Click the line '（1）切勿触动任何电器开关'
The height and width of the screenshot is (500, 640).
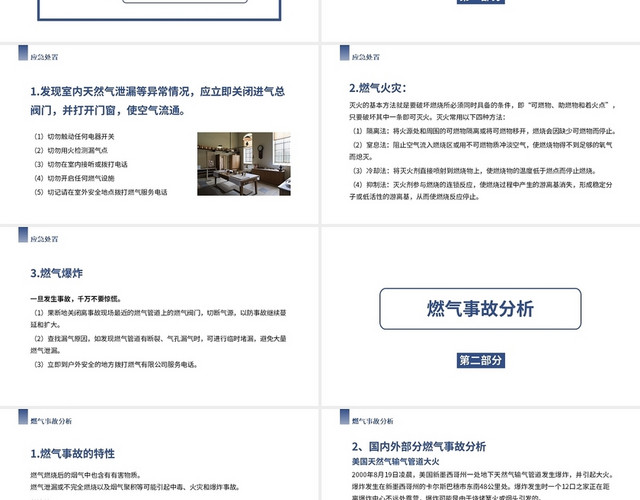coord(74,136)
